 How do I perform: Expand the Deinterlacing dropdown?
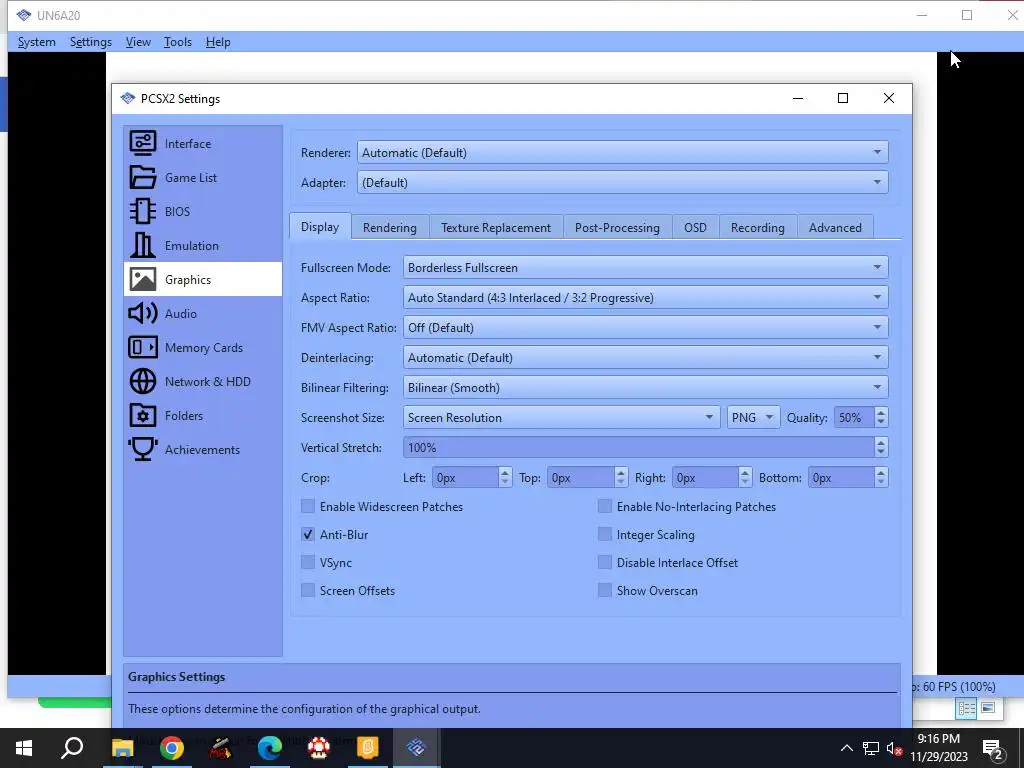(x=645, y=357)
